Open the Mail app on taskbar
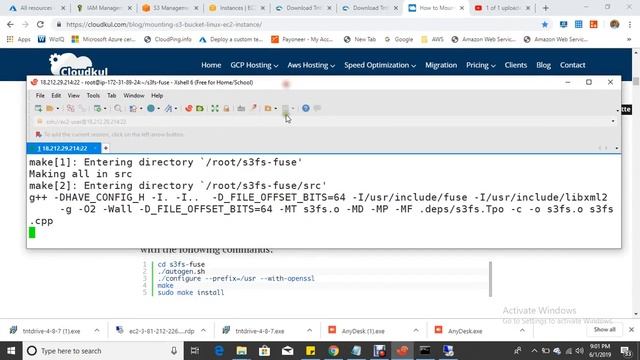The image size is (640, 360). (x=287, y=351)
